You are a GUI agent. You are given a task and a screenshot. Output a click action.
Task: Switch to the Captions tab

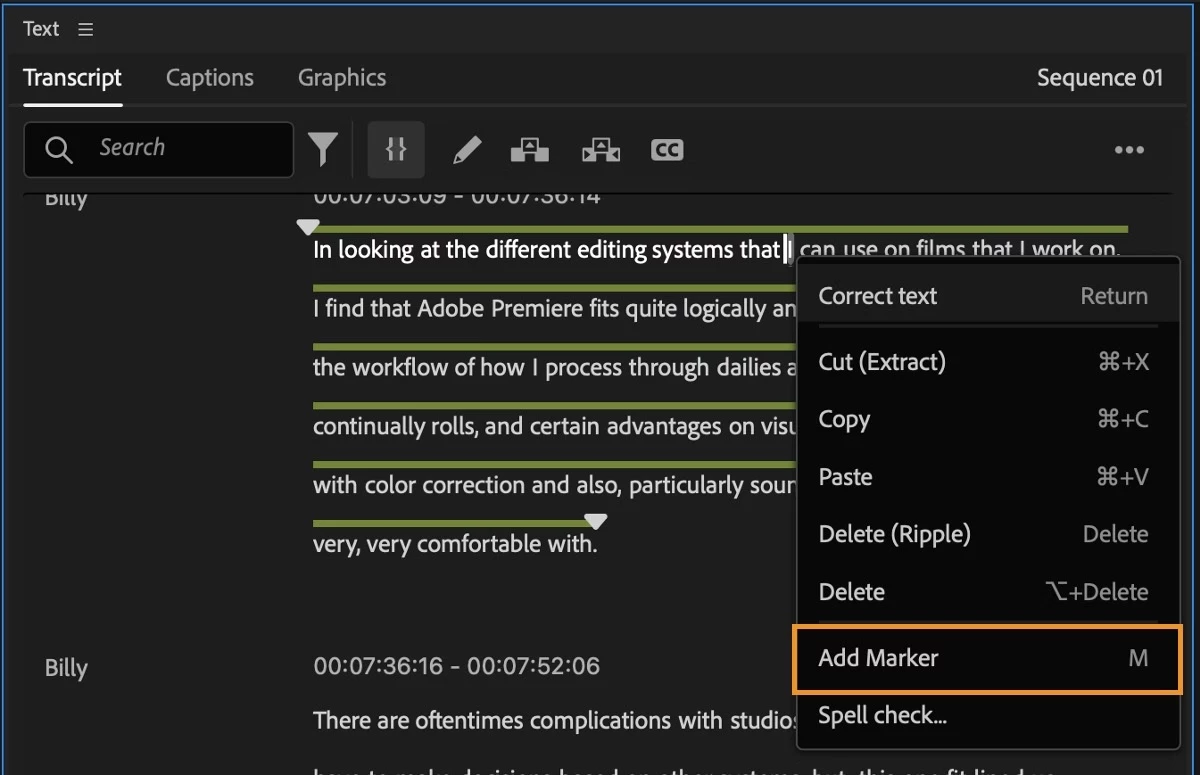(210, 78)
